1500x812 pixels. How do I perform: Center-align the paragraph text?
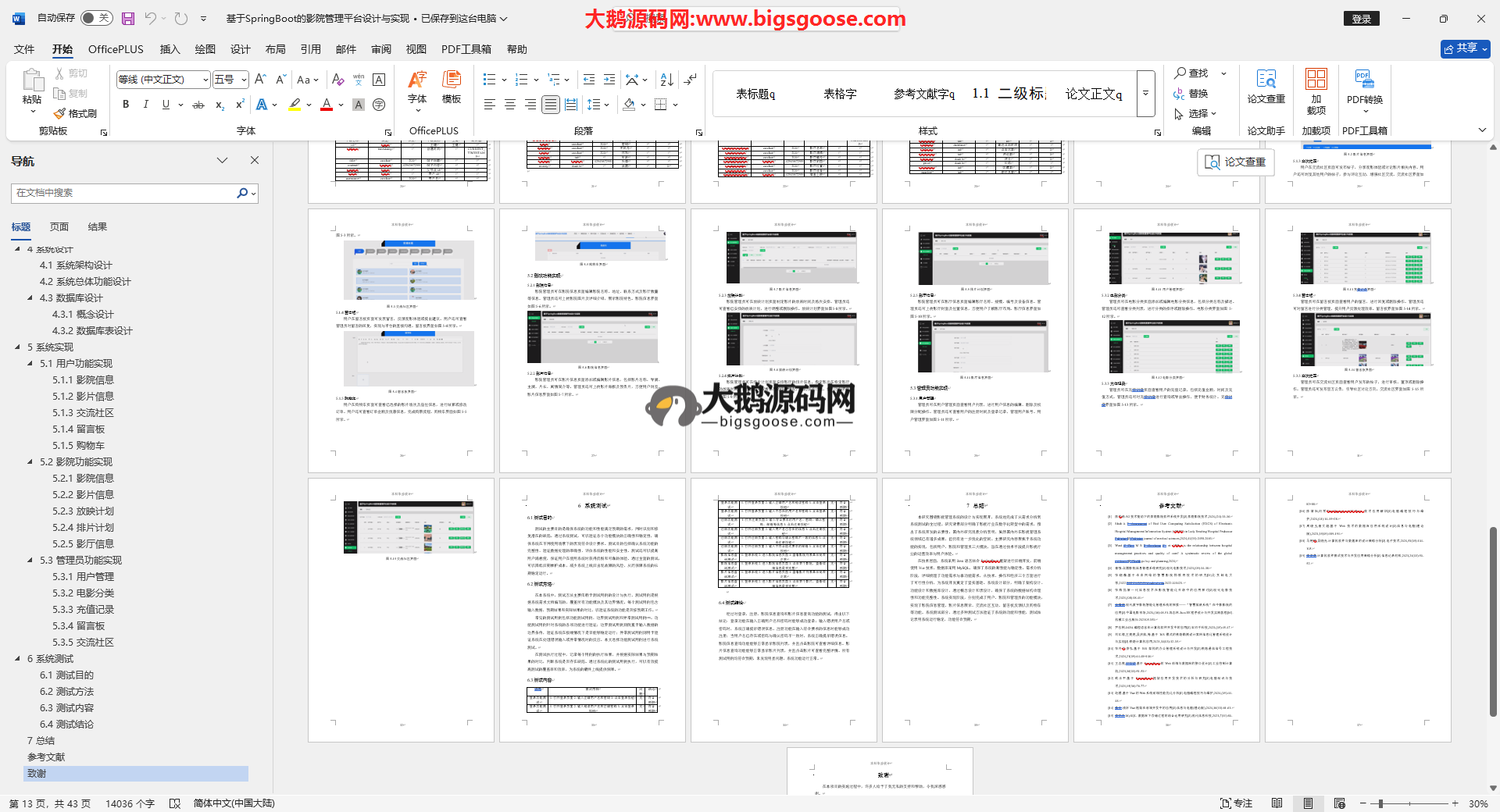coord(510,105)
